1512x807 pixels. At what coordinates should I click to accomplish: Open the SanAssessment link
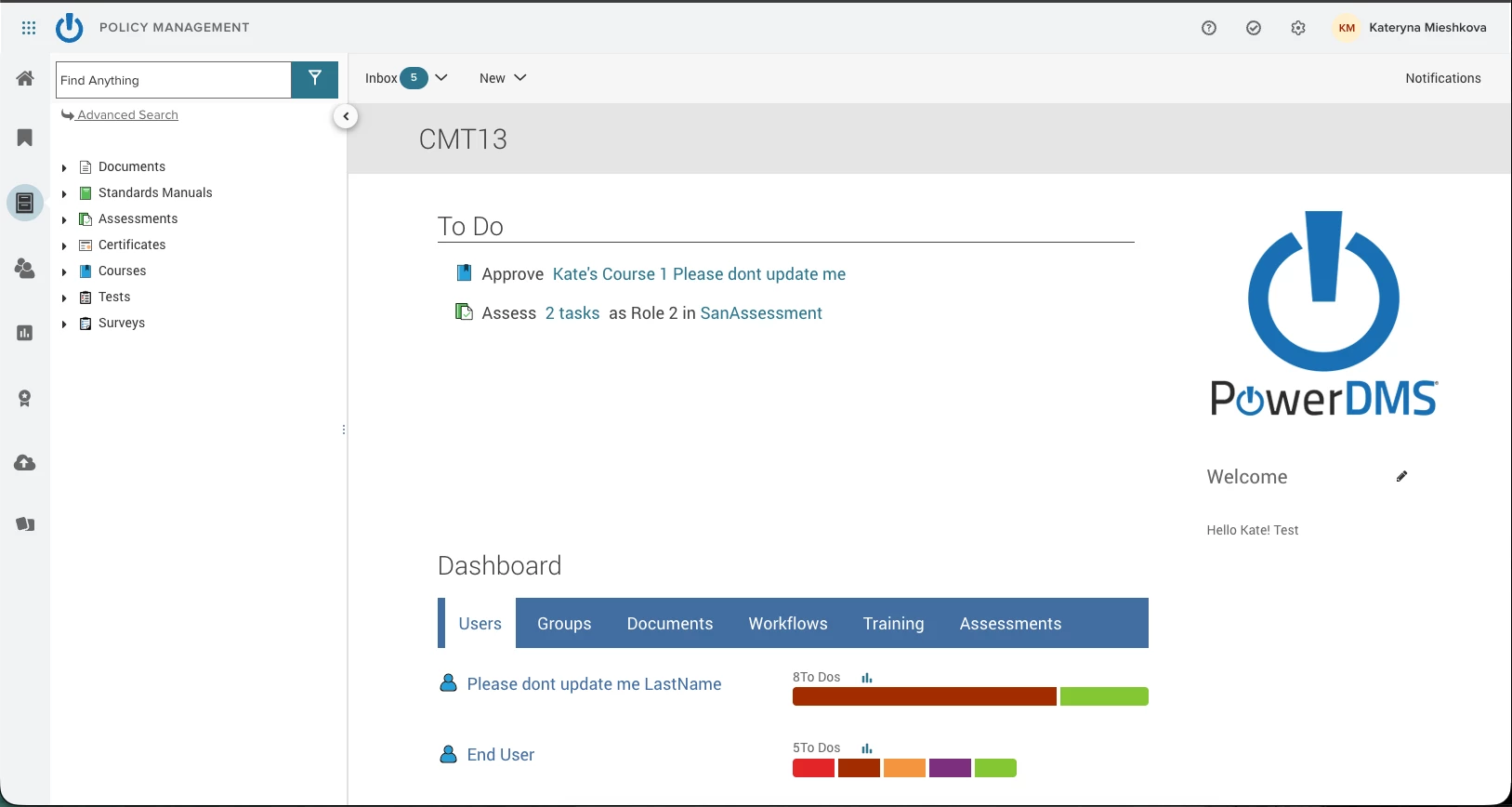[x=761, y=313]
